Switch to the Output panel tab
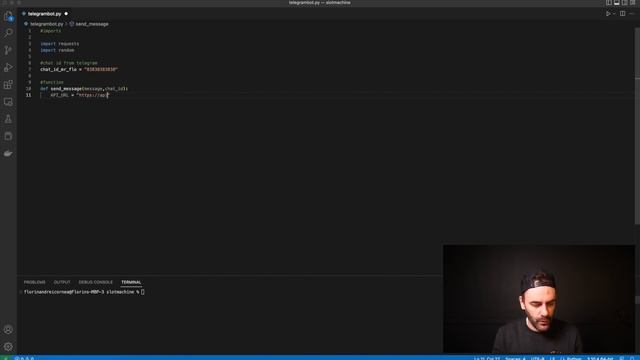 point(62,282)
